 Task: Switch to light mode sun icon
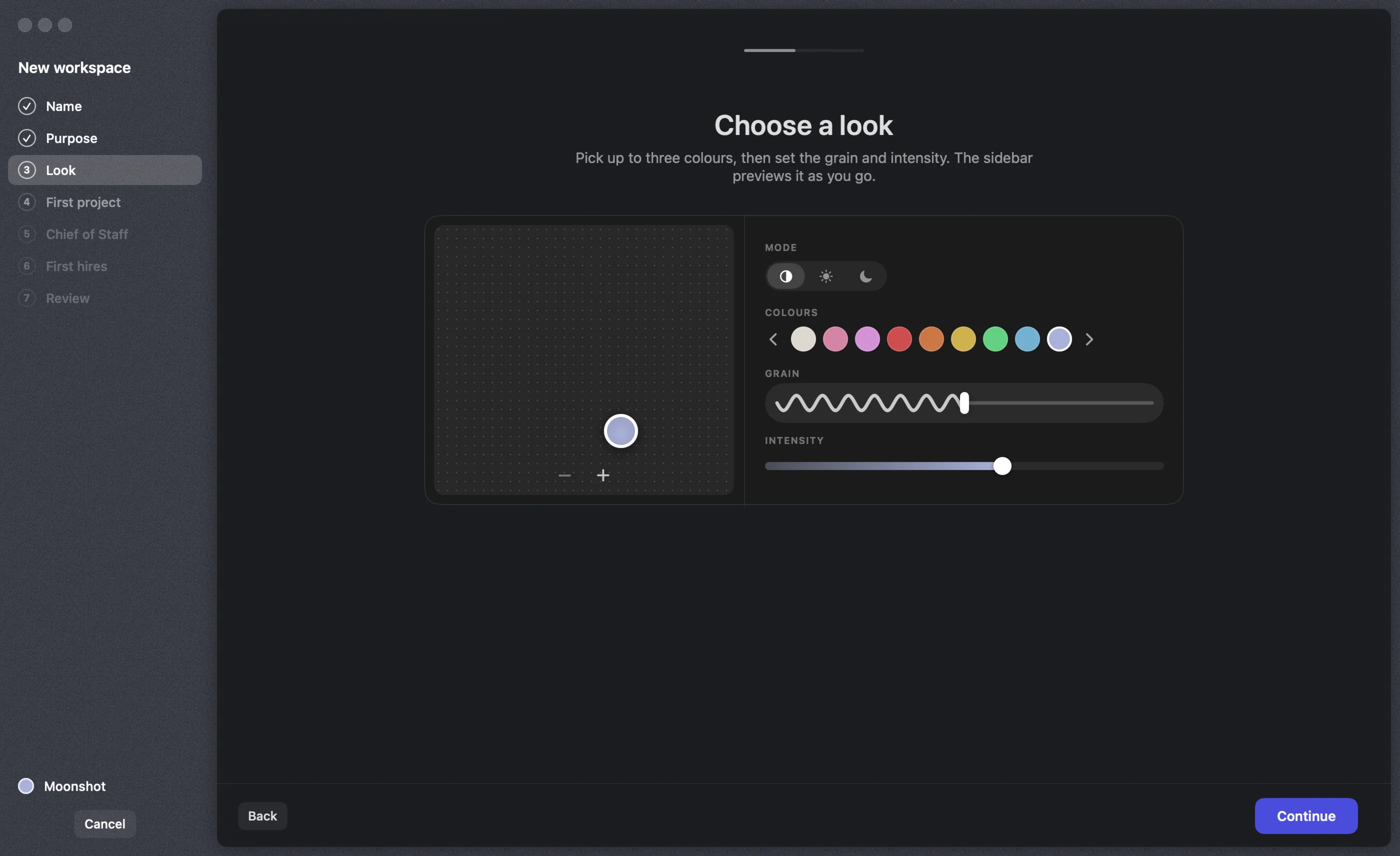[825, 276]
